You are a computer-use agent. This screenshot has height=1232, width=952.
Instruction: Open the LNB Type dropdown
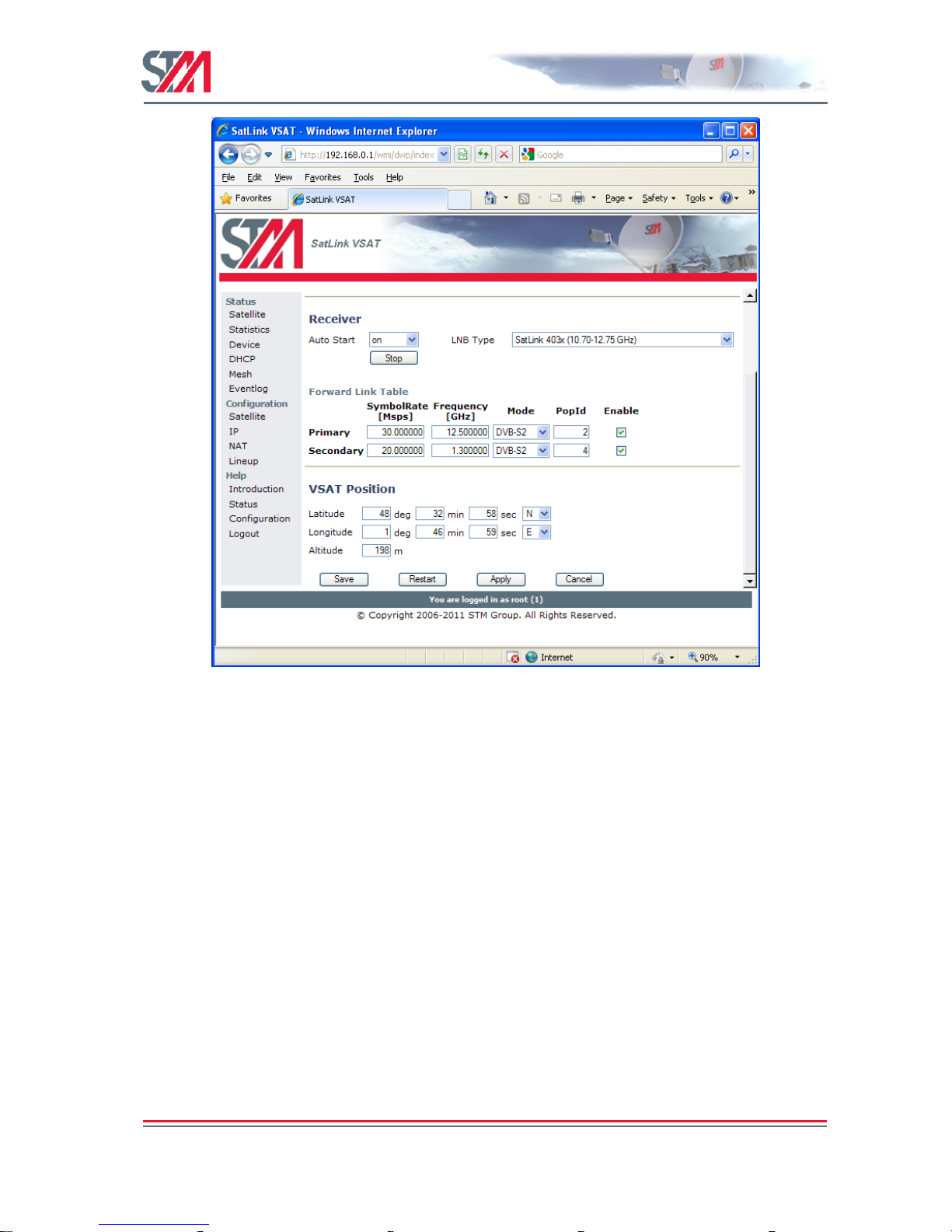pos(622,340)
